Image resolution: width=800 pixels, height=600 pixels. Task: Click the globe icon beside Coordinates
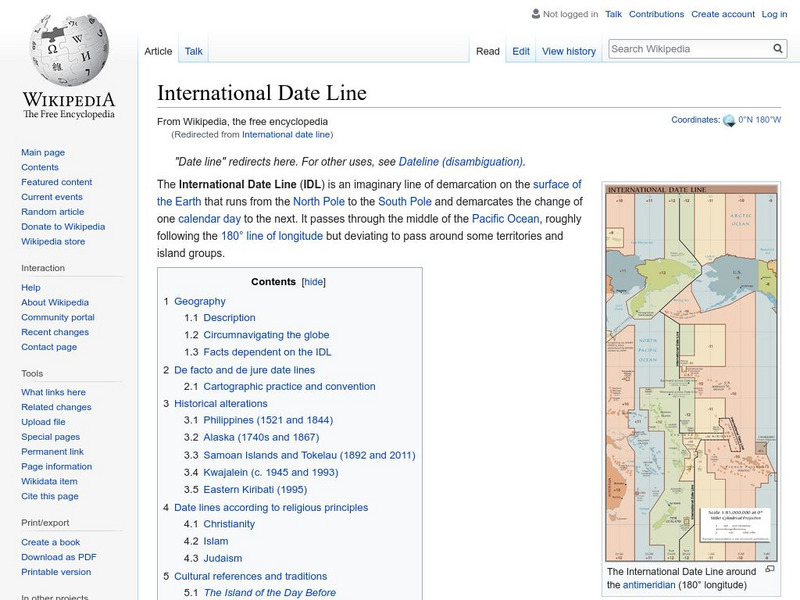(728, 121)
